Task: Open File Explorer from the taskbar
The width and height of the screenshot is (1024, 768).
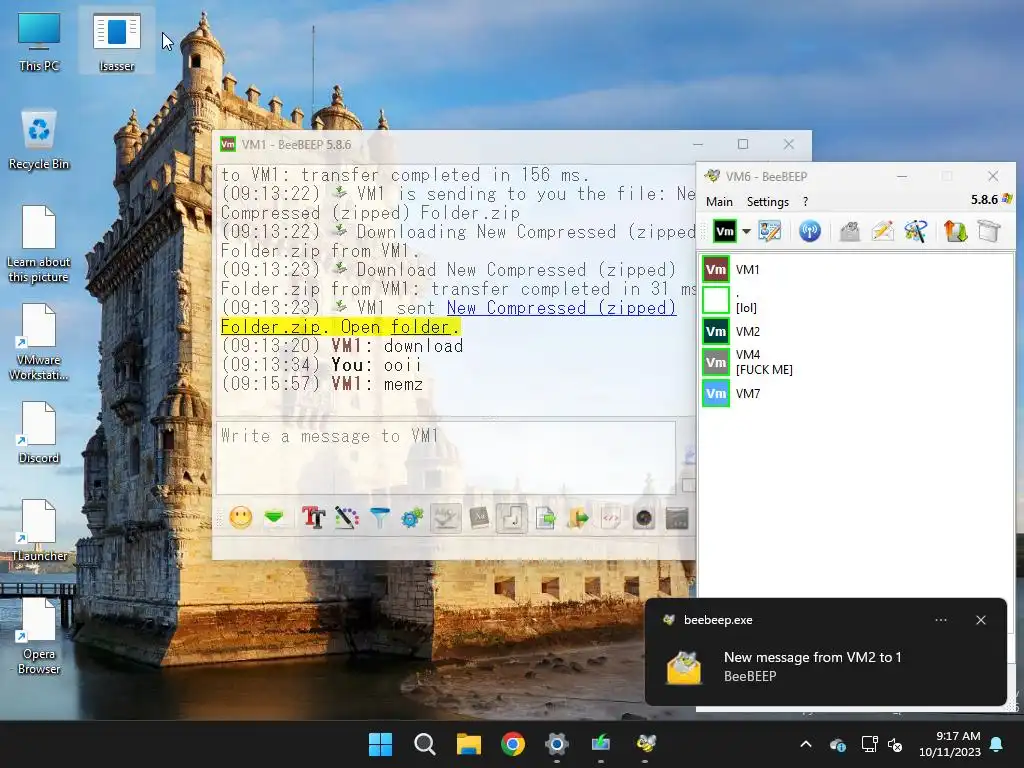Action: tap(468, 744)
